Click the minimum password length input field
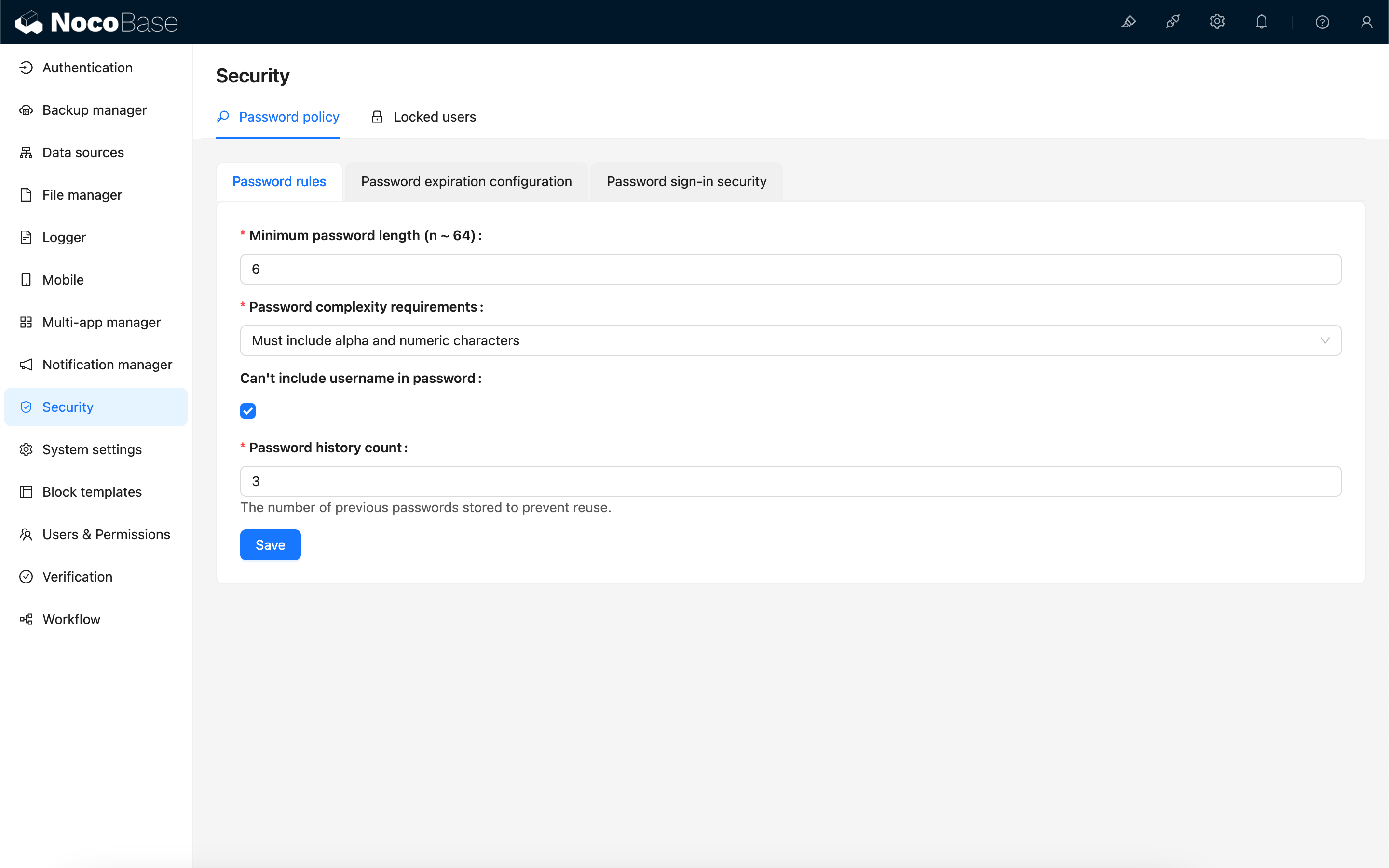Viewport: 1389px width, 868px height. (790, 268)
